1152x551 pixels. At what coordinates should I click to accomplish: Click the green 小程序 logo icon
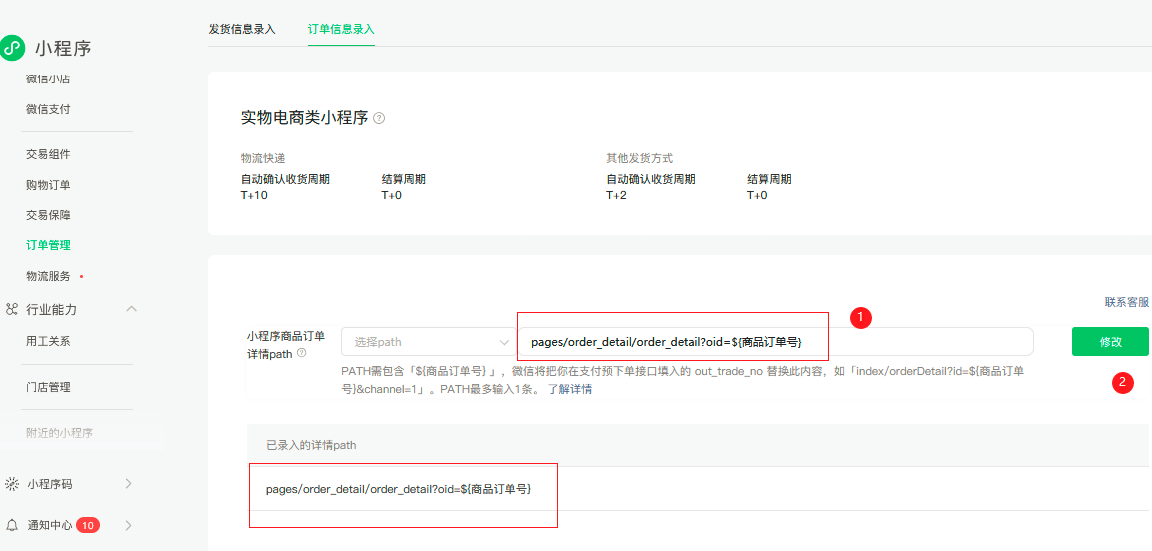(x=12, y=48)
